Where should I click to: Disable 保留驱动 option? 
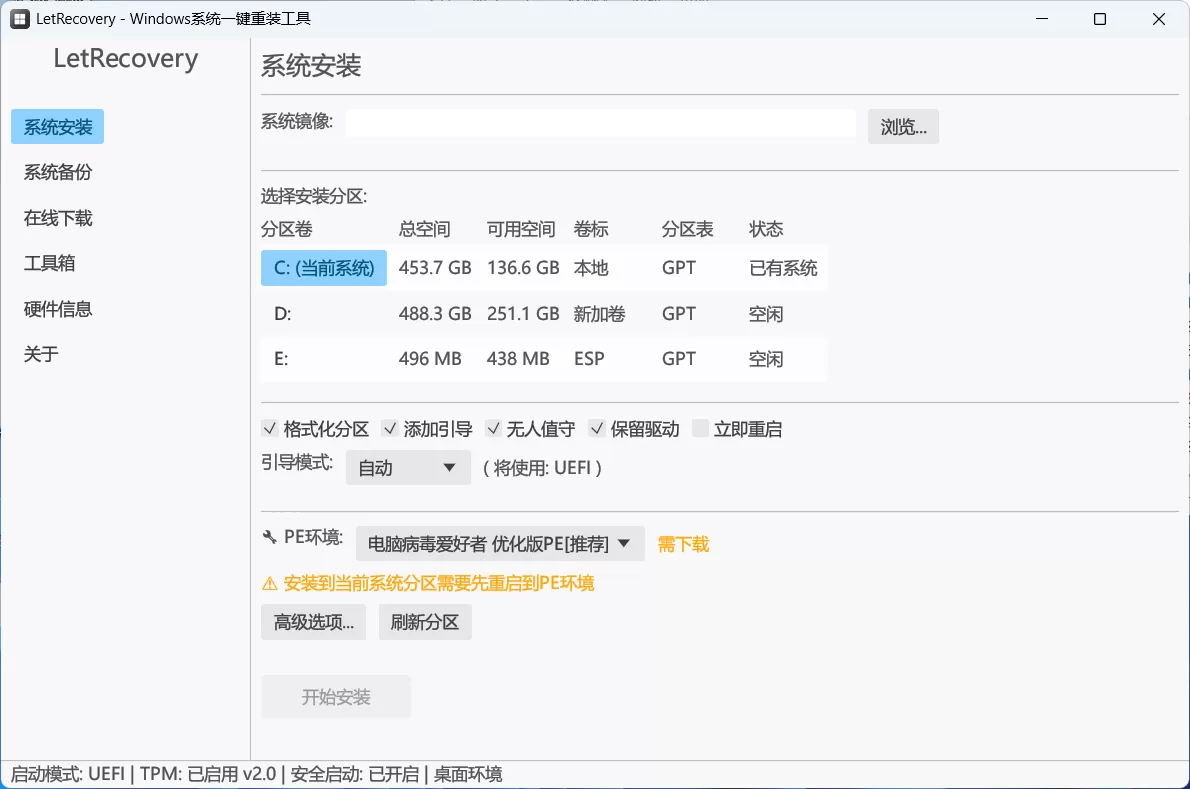click(597, 428)
